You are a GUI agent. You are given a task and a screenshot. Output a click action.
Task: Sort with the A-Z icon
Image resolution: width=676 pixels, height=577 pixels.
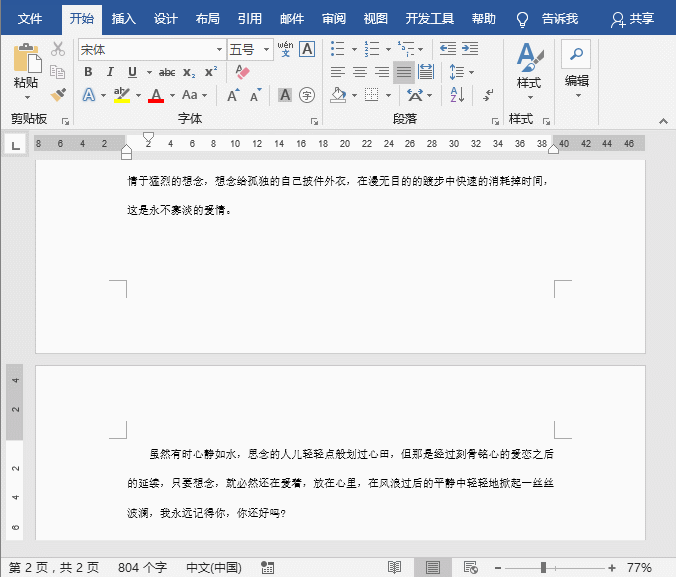tap(457, 95)
